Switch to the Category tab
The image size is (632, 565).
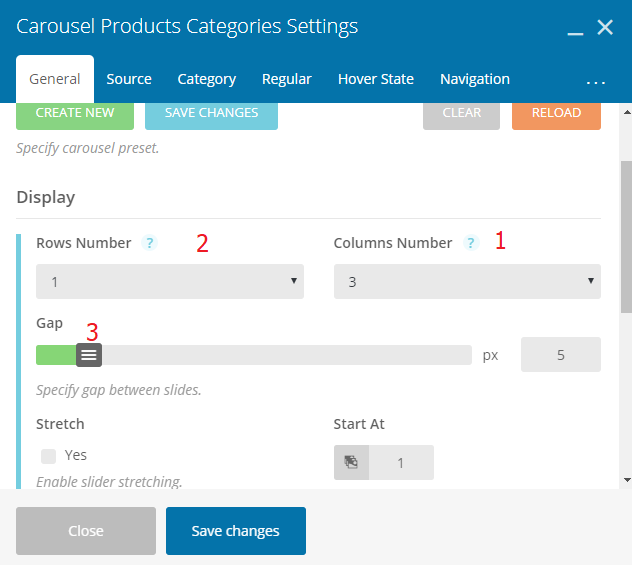click(x=207, y=79)
